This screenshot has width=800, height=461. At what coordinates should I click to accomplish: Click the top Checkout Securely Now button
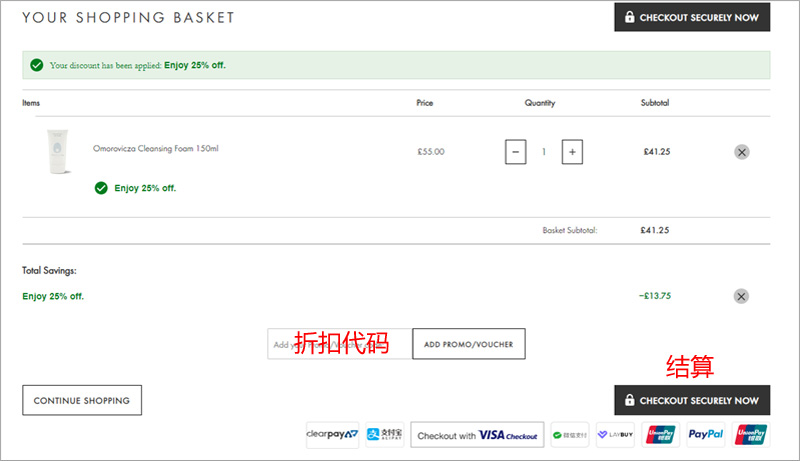point(692,17)
